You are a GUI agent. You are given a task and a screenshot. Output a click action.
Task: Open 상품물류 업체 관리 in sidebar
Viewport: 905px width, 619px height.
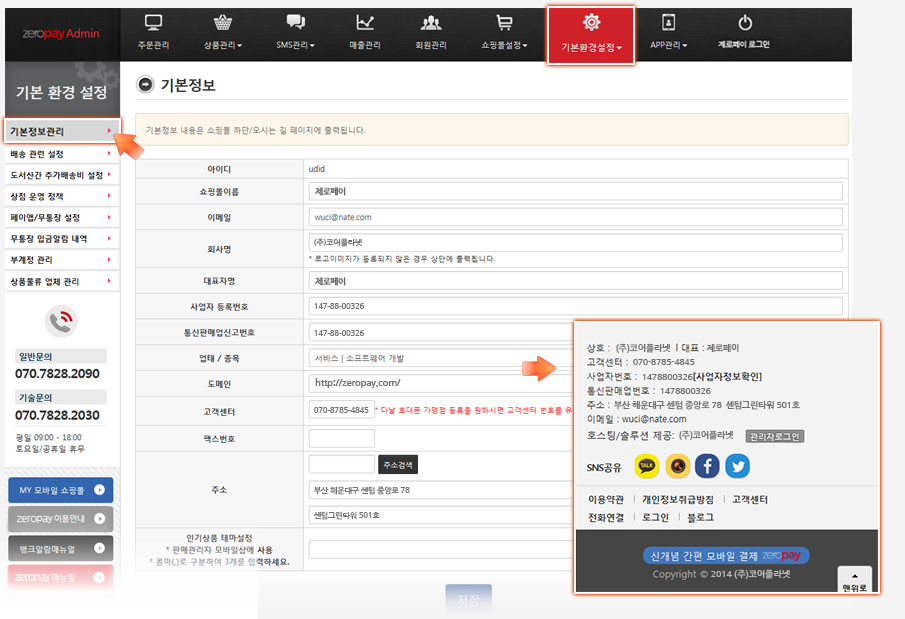click(x=62, y=281)
